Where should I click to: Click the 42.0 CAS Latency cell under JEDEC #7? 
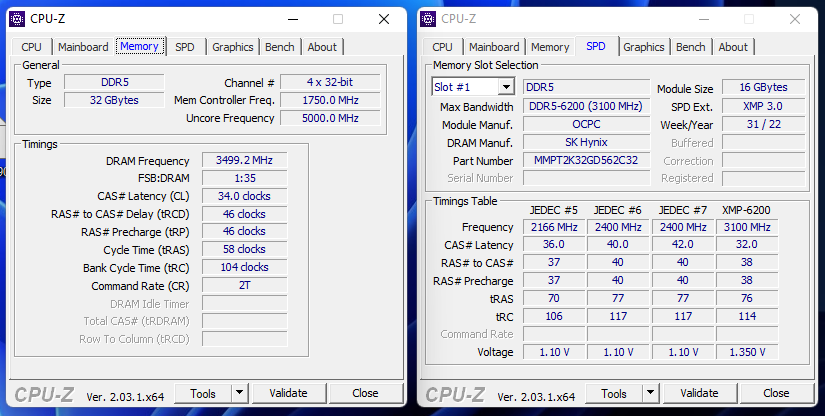pos(683,245)
